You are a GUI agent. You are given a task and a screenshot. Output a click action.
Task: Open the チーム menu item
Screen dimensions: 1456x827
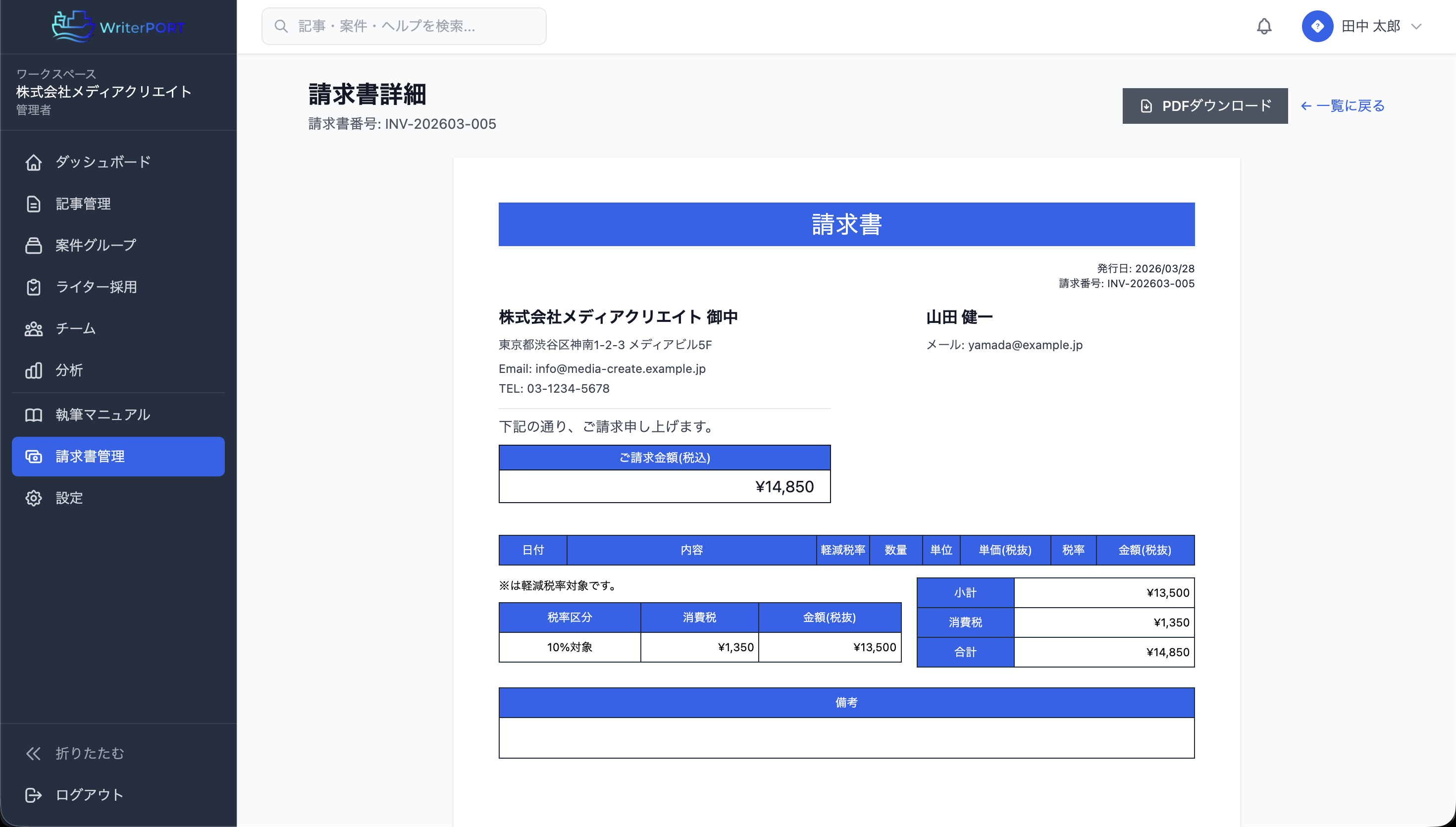(118, 329)
